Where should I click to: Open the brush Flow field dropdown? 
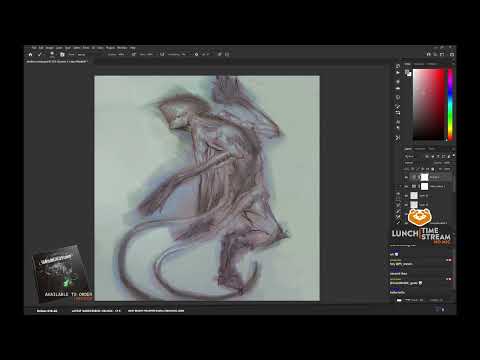tap(149, 54)
